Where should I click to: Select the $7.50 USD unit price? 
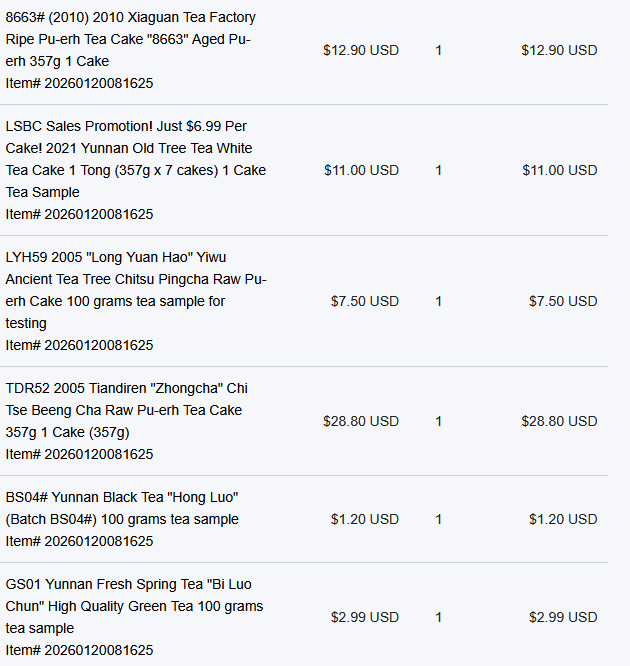364,301
